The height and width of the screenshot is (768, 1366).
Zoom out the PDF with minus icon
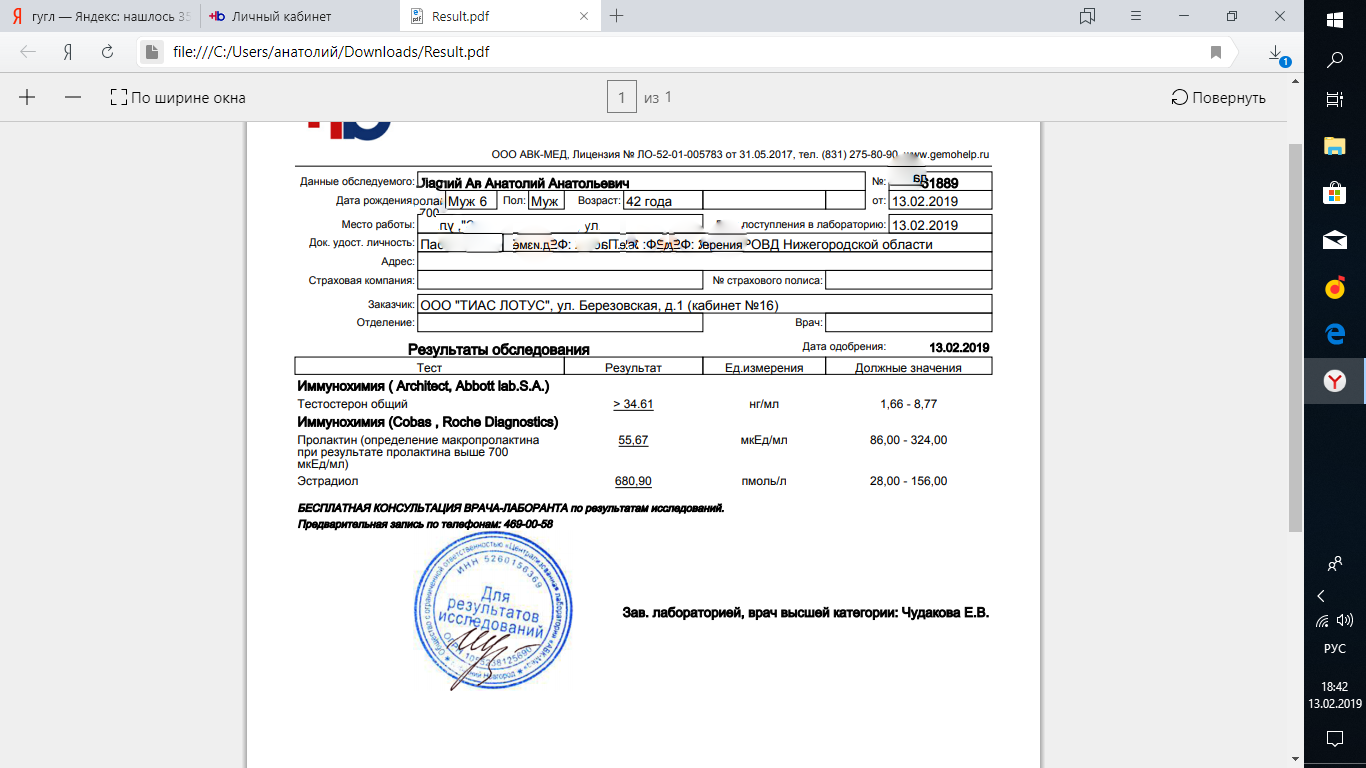point(72,97)
